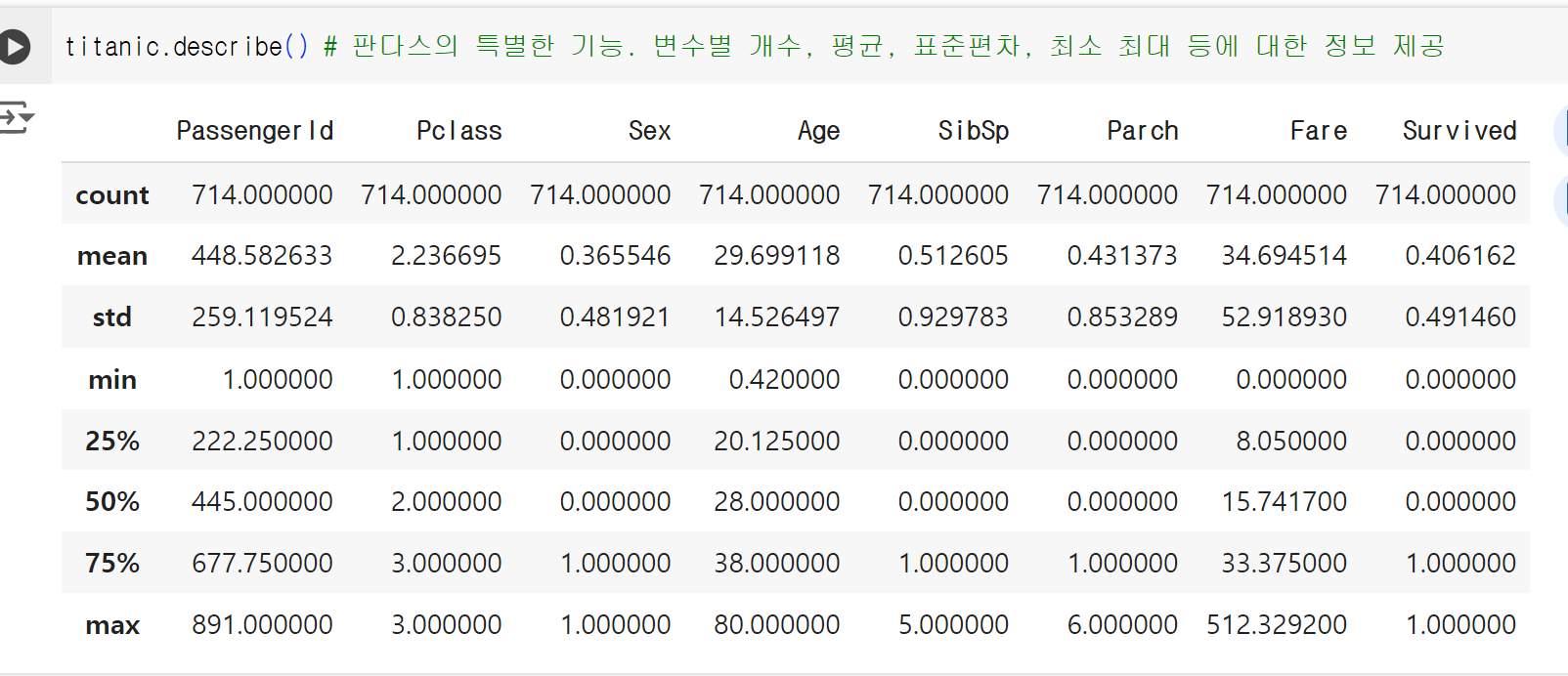The height and width of the screenshot is (676, 1568).
Task: Click median Pclass value 2.000000
Action: [446, 501]
